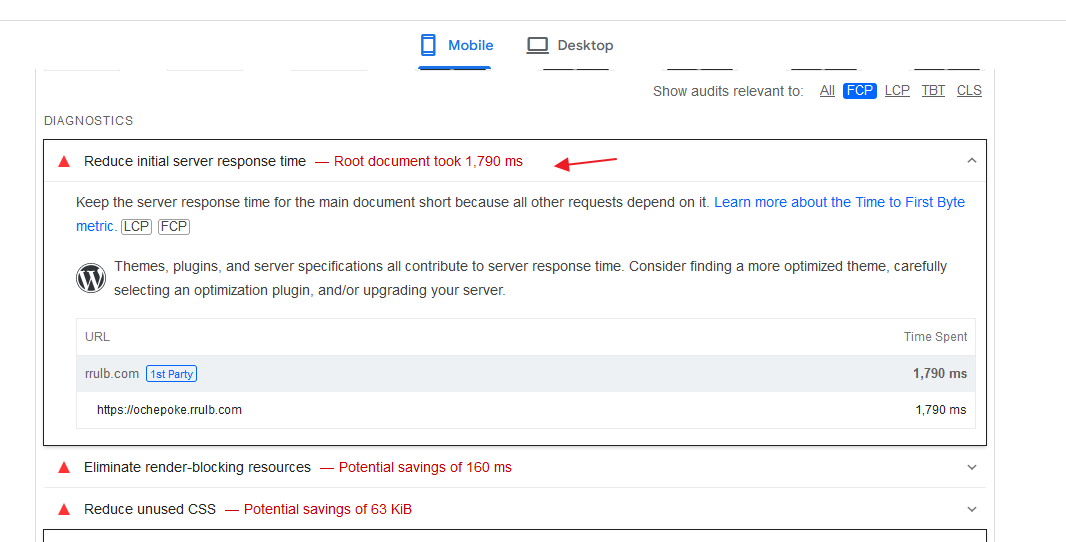Click the WordPress logo icon
This screenshot has height=542, width=1066.
90,278
